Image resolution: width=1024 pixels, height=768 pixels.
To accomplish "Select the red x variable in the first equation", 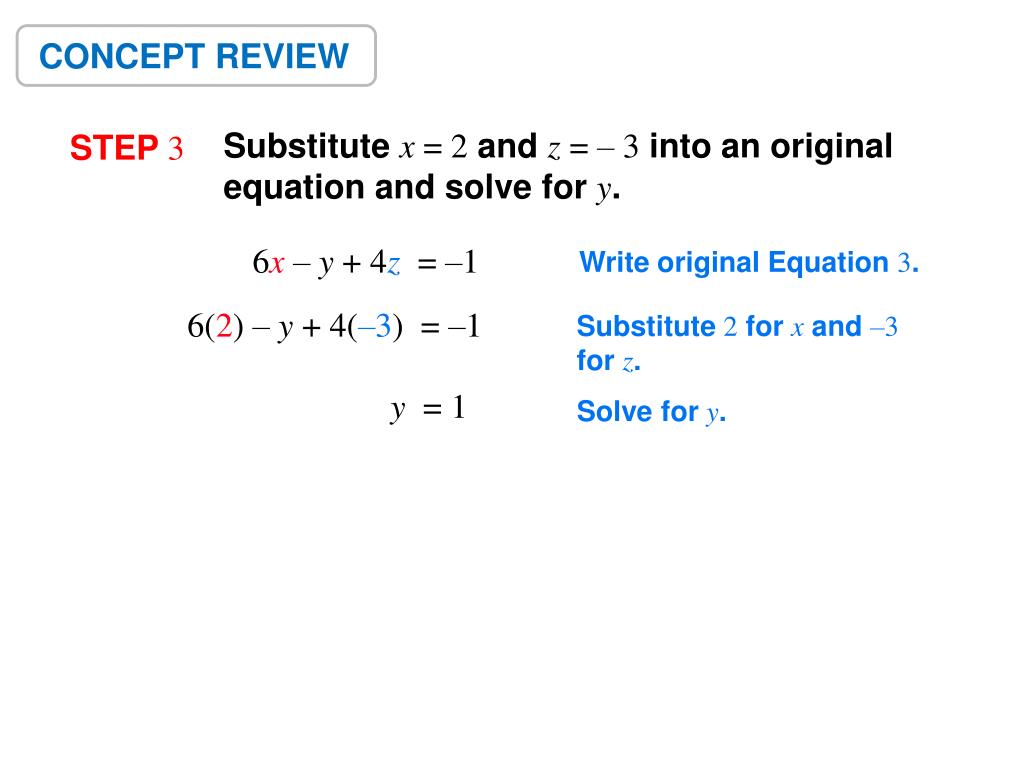I will [x=277, y=264].
